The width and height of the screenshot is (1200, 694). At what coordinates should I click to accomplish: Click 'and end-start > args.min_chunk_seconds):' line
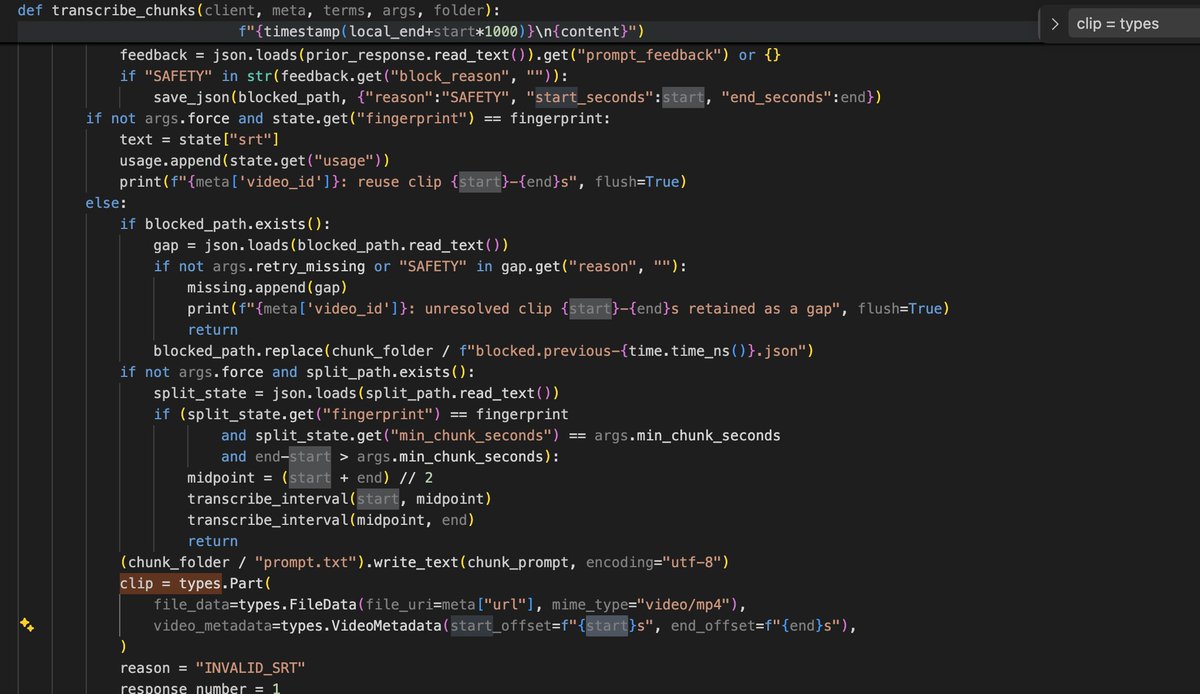[x=391, y=456]
